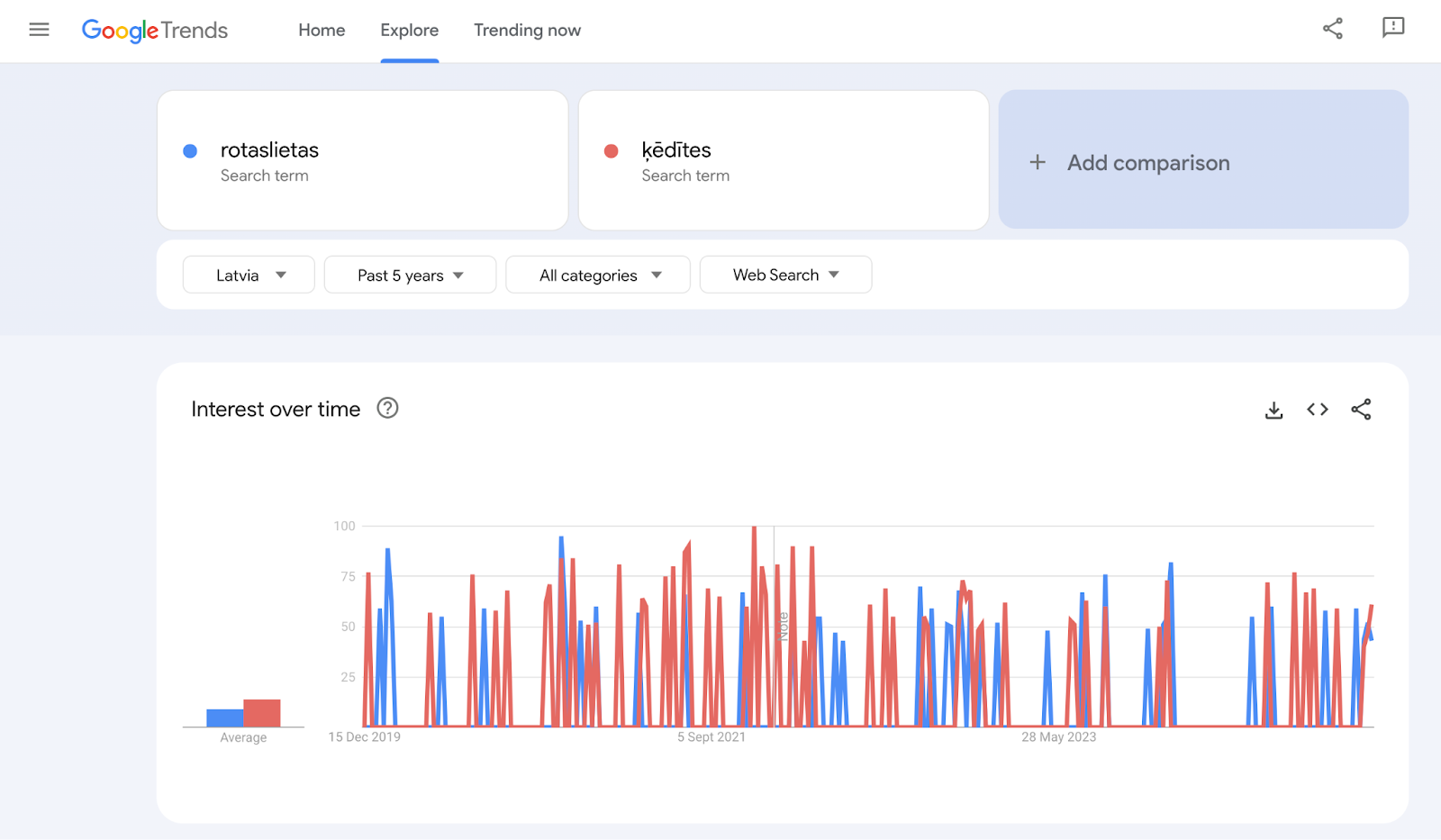Click the blue Average bar
This screenshot has width=1441, height=840.
click(224, 718)
